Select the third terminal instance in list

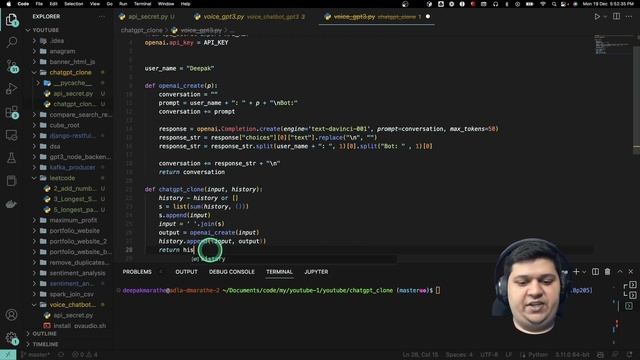(x=629, y=306)
